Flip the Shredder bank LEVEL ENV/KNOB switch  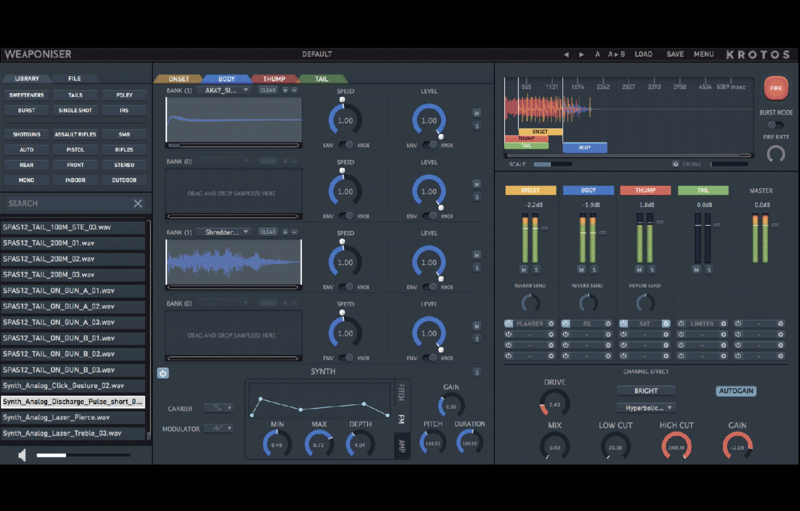[x=430, y=287]
